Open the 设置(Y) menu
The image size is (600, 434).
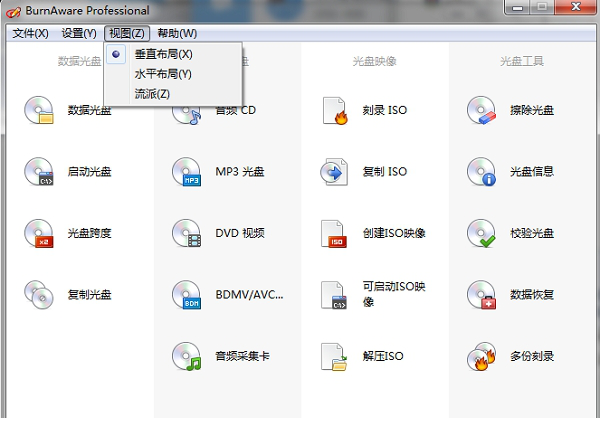click(x=79, y=33)
